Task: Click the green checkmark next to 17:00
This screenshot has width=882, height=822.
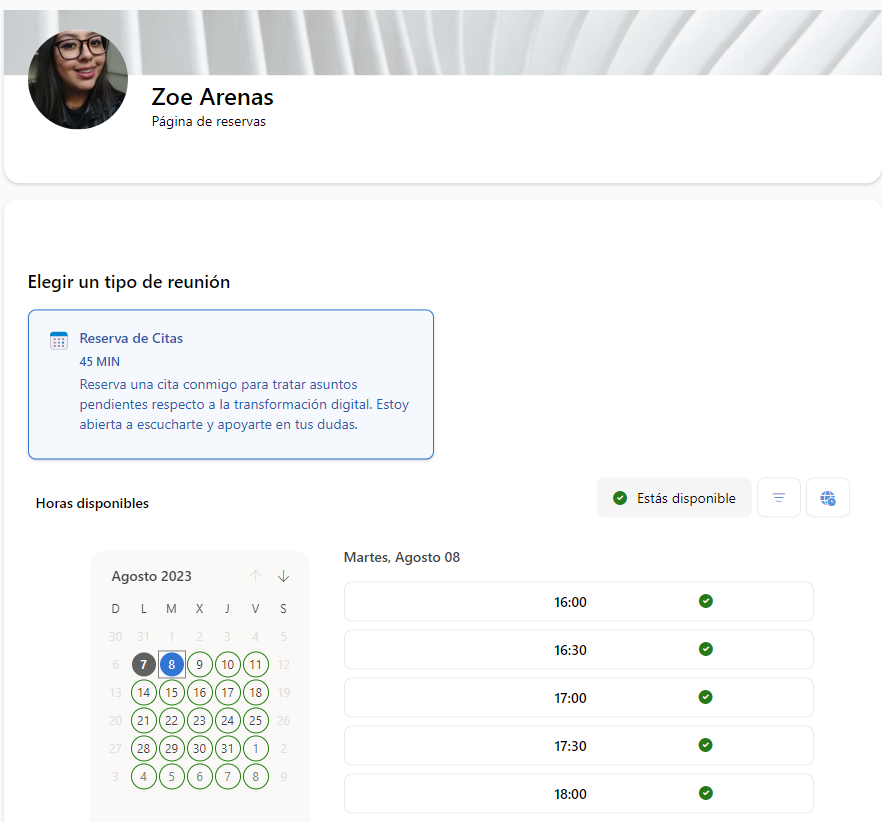Action: pos(706,697)
